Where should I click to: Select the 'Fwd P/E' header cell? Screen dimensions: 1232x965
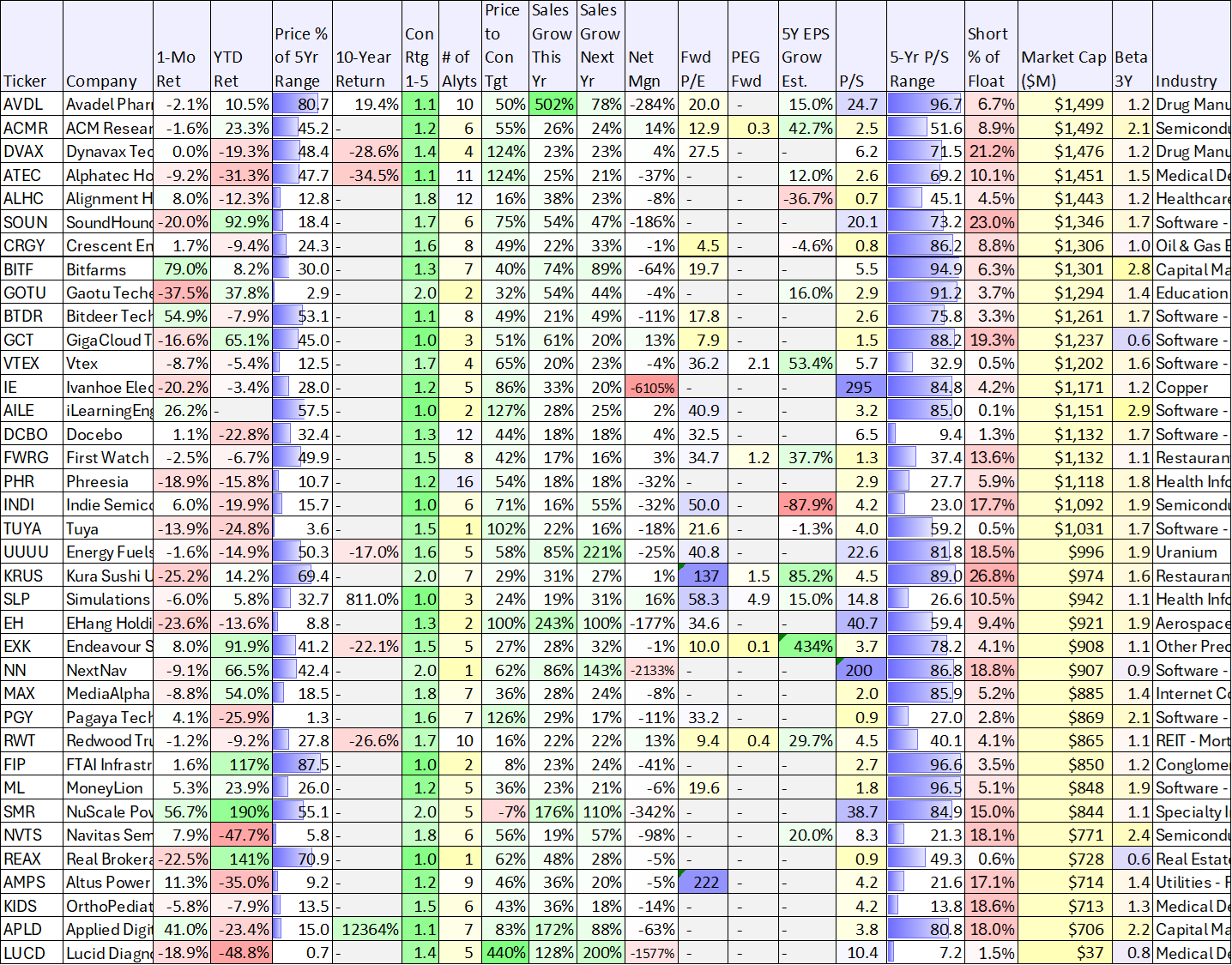703,46
